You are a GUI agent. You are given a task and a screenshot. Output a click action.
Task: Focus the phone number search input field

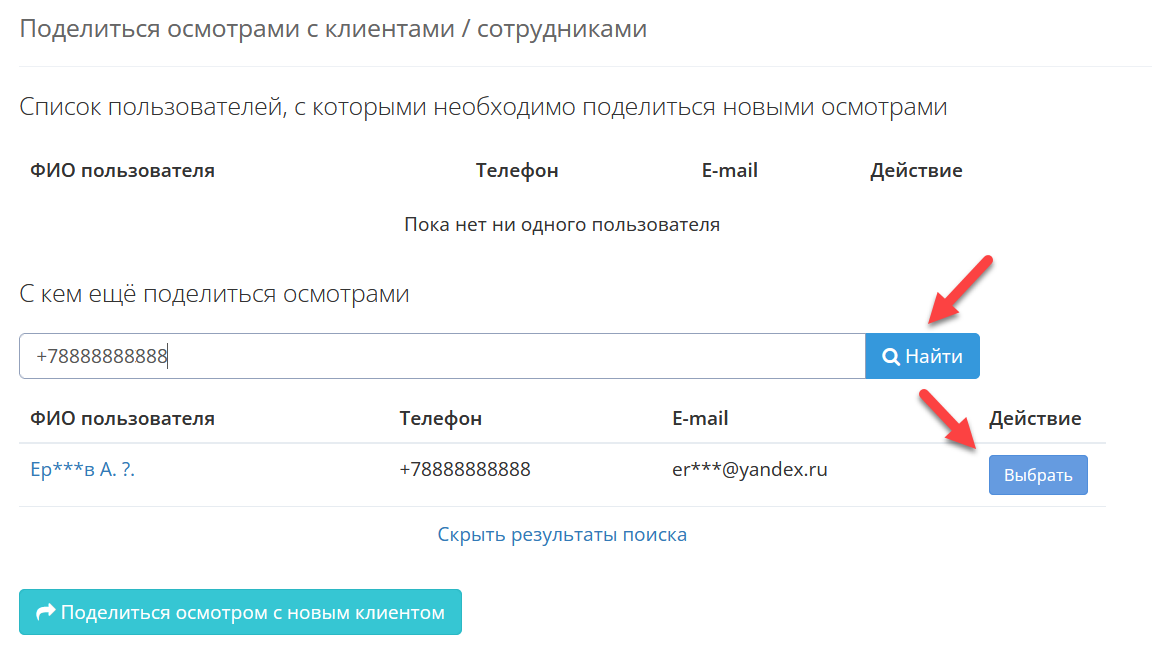pos(441,356)
